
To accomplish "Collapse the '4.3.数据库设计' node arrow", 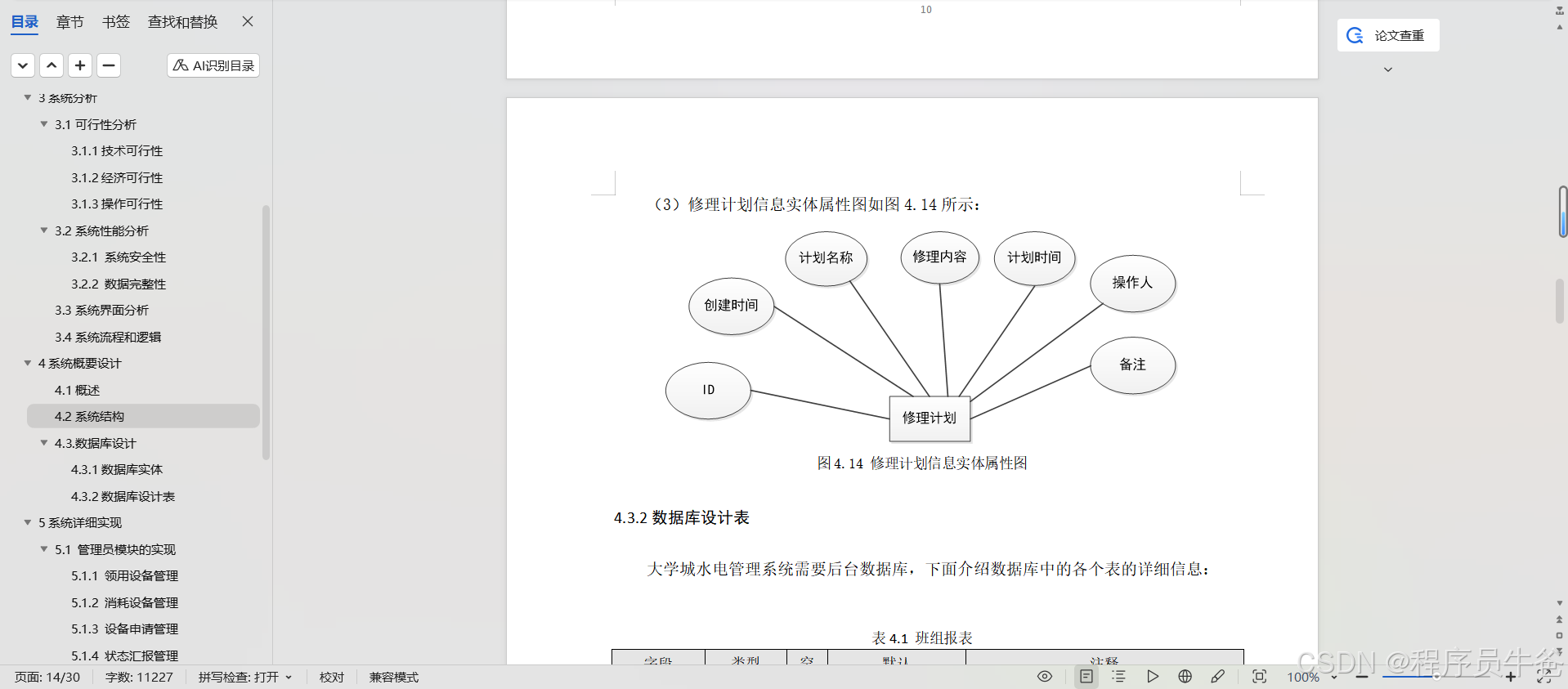I will pos(44,443).
